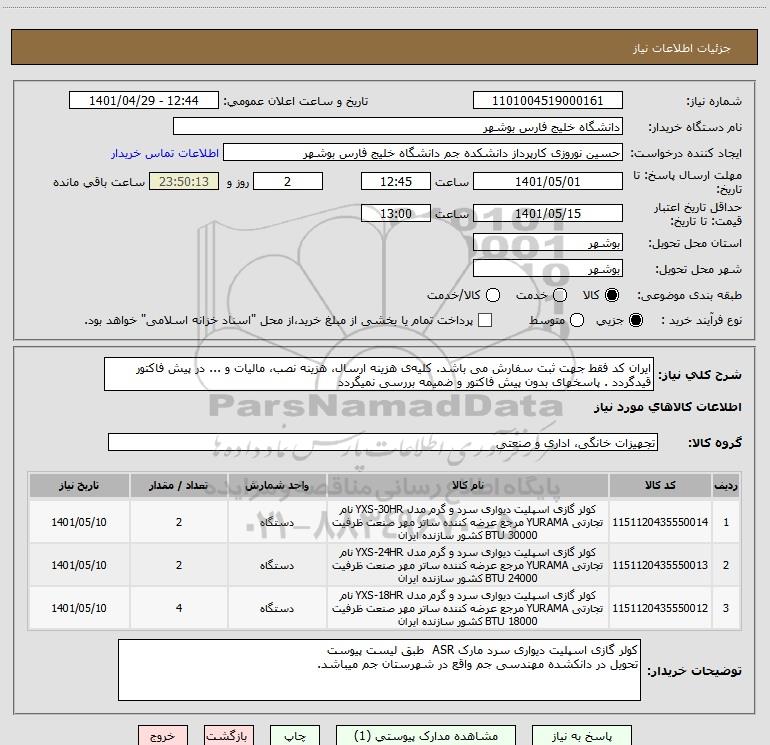Screen dimensions: 770x745
Task: Click the خروج exit button
Action: (163, 736)
